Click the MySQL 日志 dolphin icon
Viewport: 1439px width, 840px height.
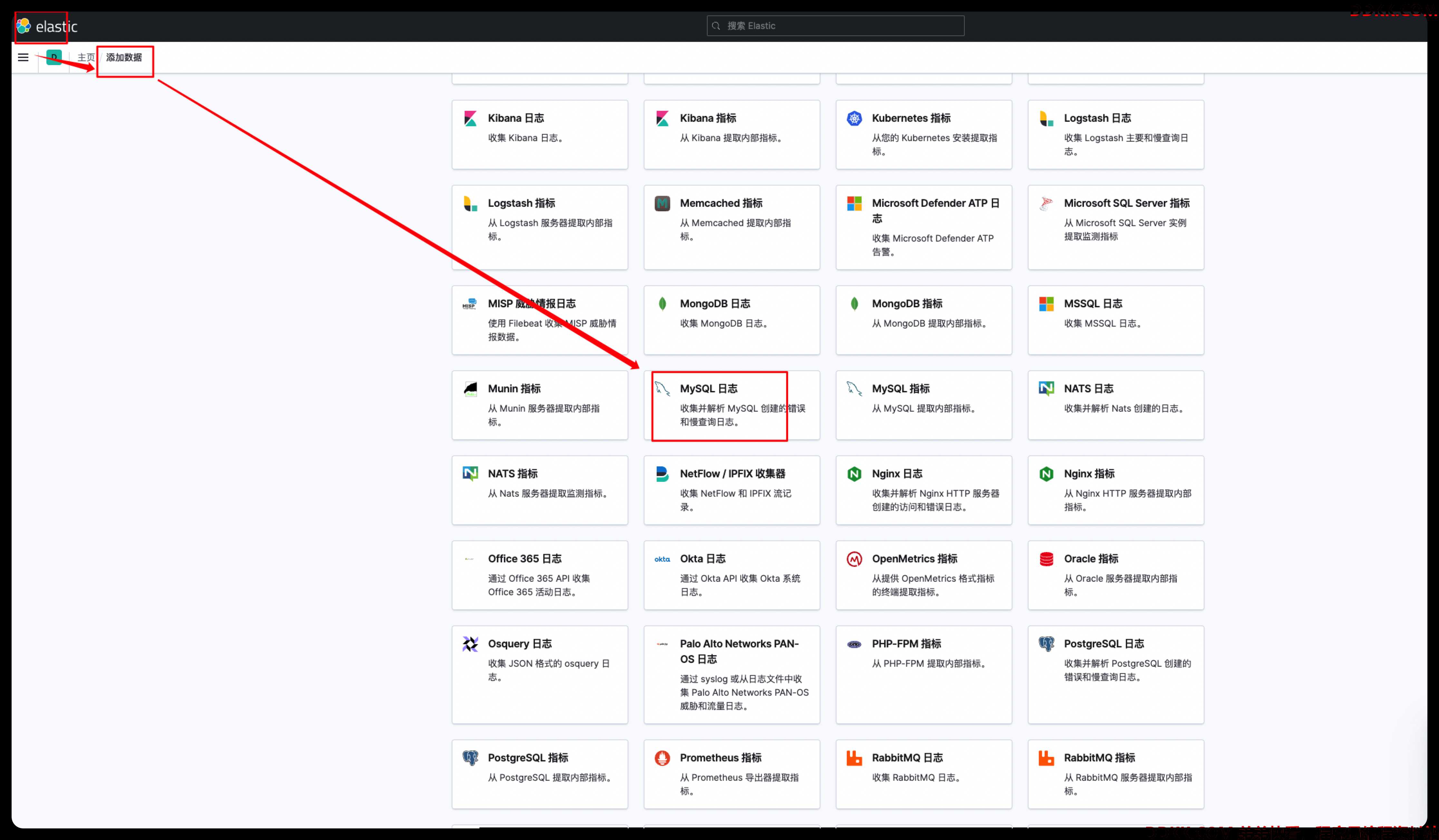[x=662, y=389]
